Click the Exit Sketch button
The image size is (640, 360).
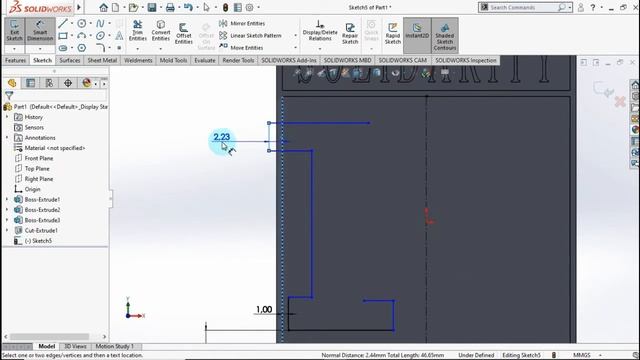click(x=14, y=31)
